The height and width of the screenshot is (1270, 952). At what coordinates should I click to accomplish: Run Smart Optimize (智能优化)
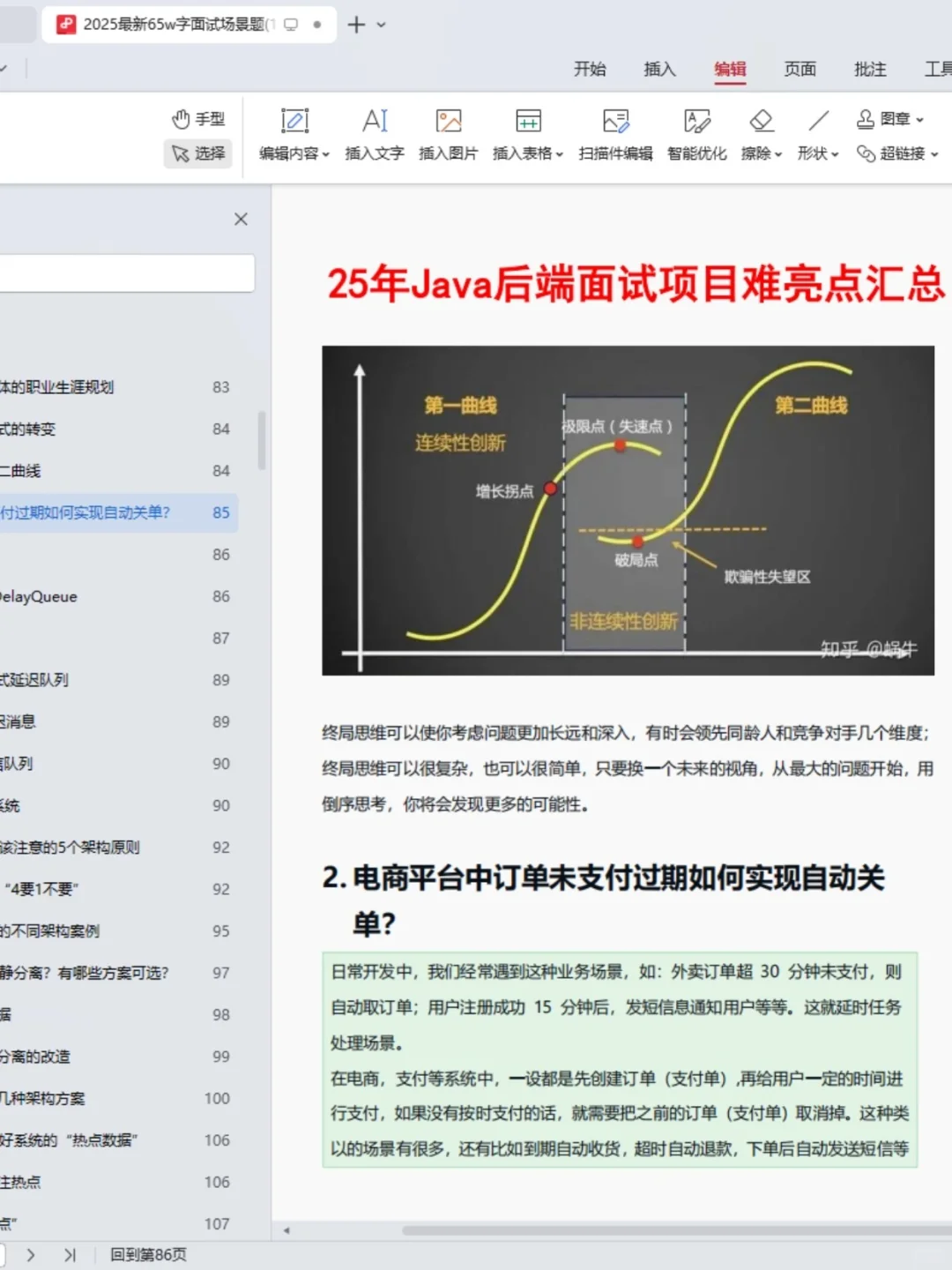[x=697, y=134]
